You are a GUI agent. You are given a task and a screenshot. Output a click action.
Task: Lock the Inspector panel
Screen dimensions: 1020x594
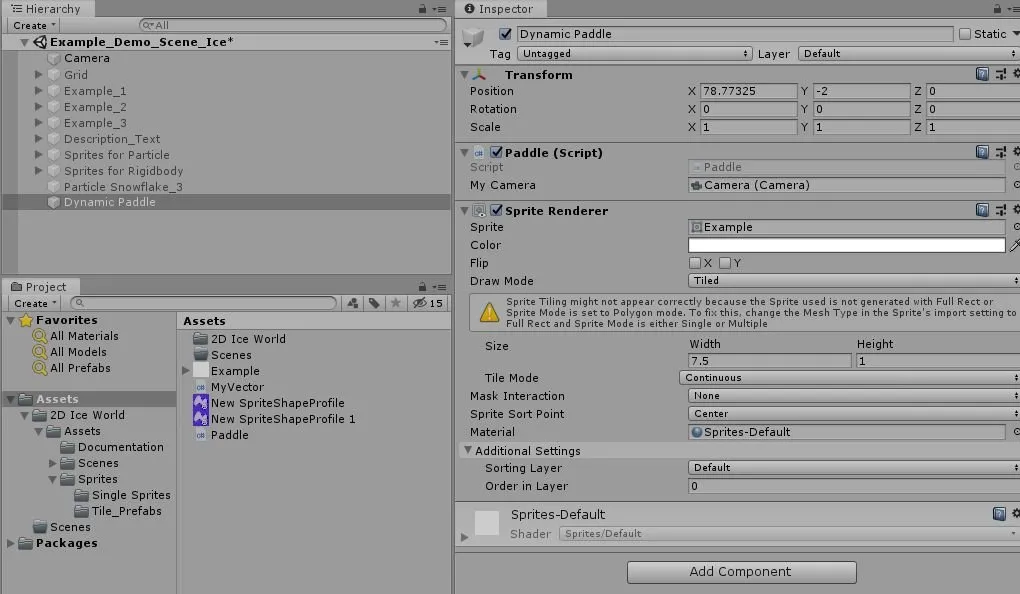(x=997, y=8)
